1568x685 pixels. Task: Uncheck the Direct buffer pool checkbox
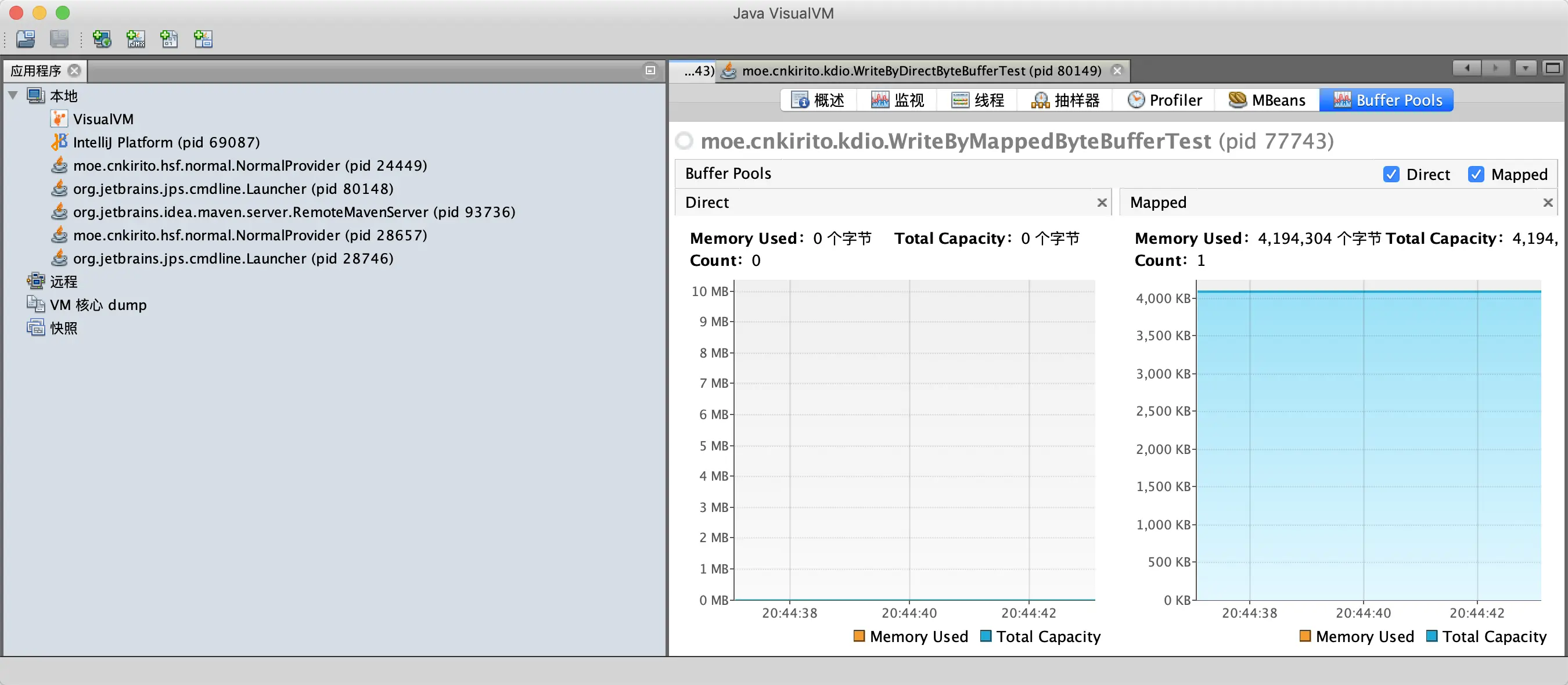pos(1391,175)
